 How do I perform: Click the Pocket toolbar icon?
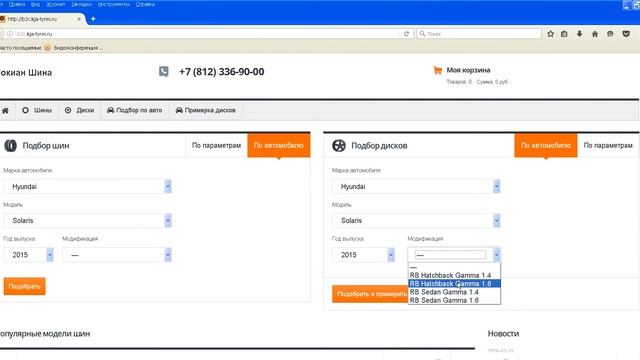626,34
